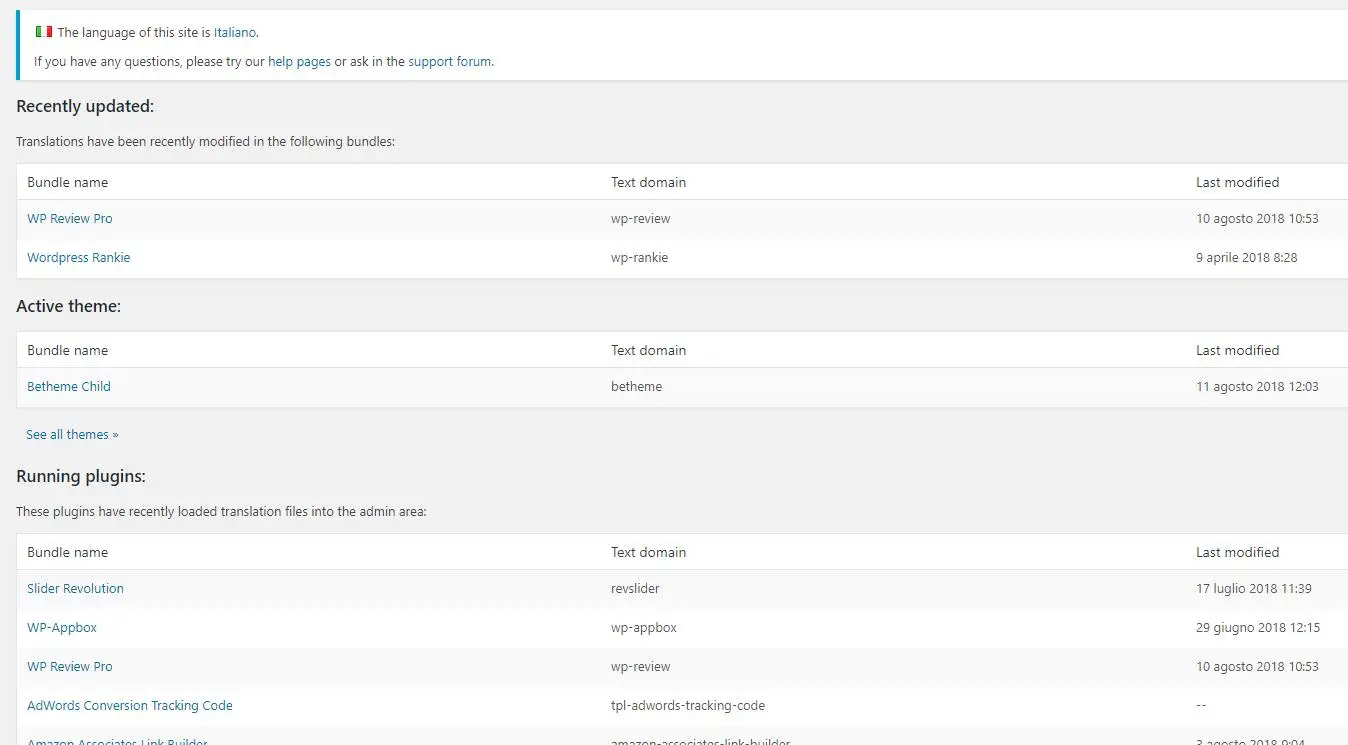1348x745 pixels.
Task: Click the date 17 luglio 2018 11:39
Action: tap(1254, 589)
